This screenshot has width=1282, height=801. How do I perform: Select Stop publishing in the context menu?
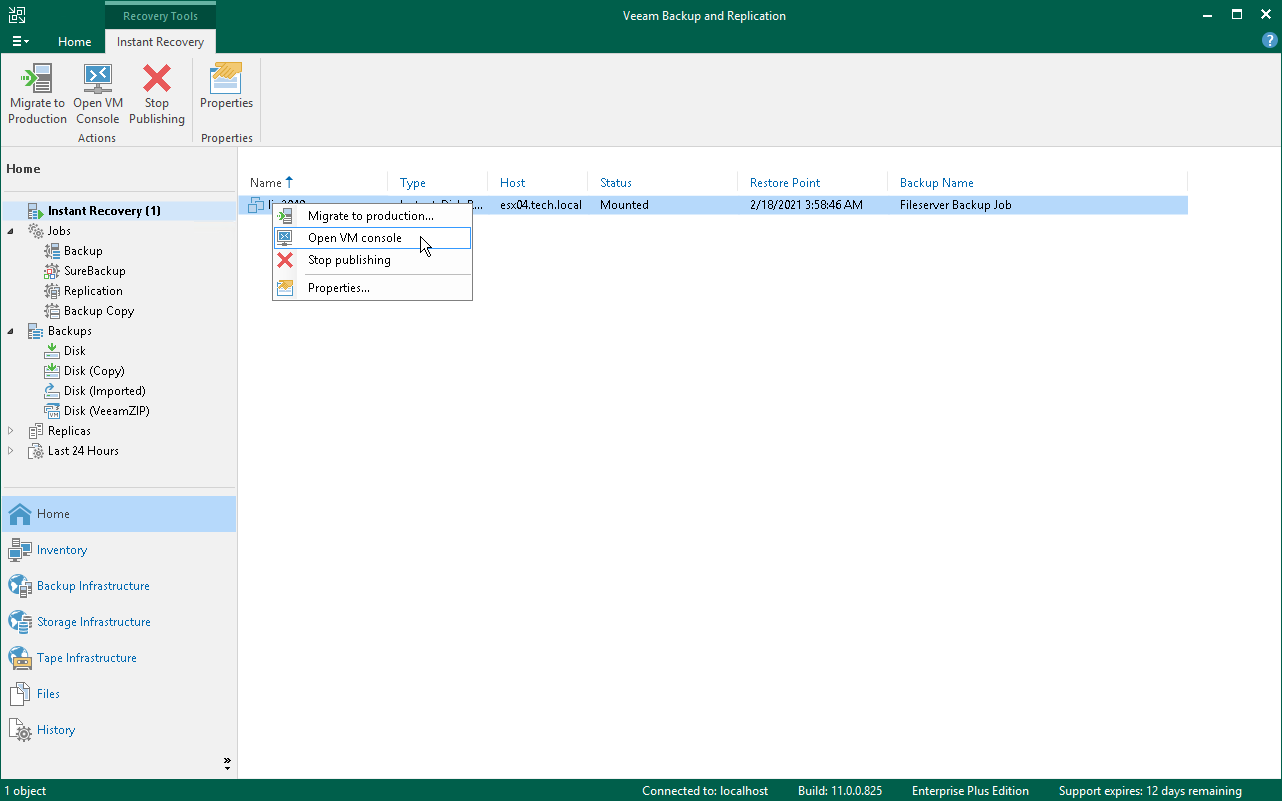pyautogui.click(x=348, y=260)
